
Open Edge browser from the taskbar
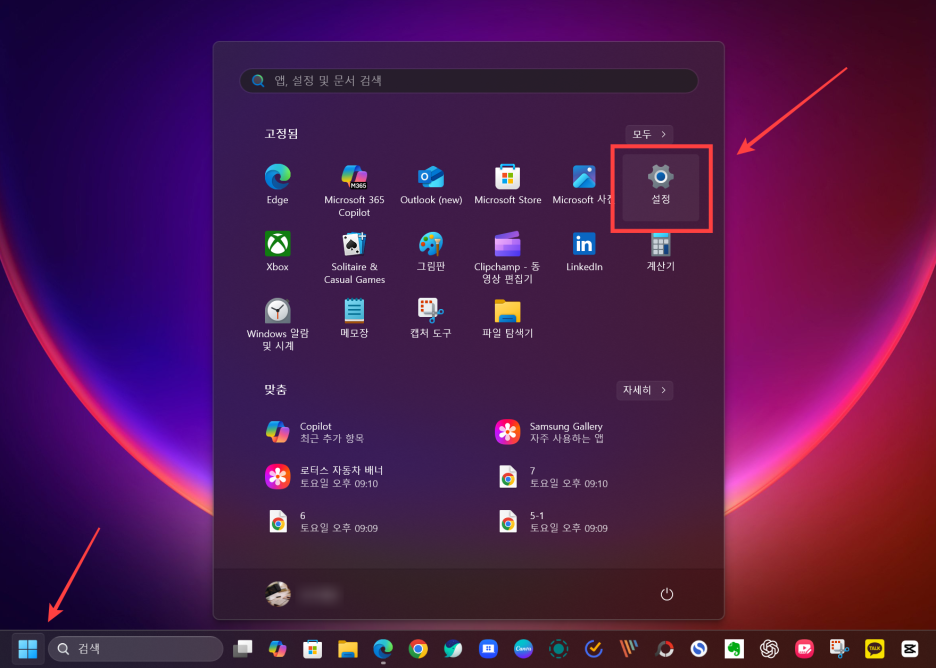383,648
